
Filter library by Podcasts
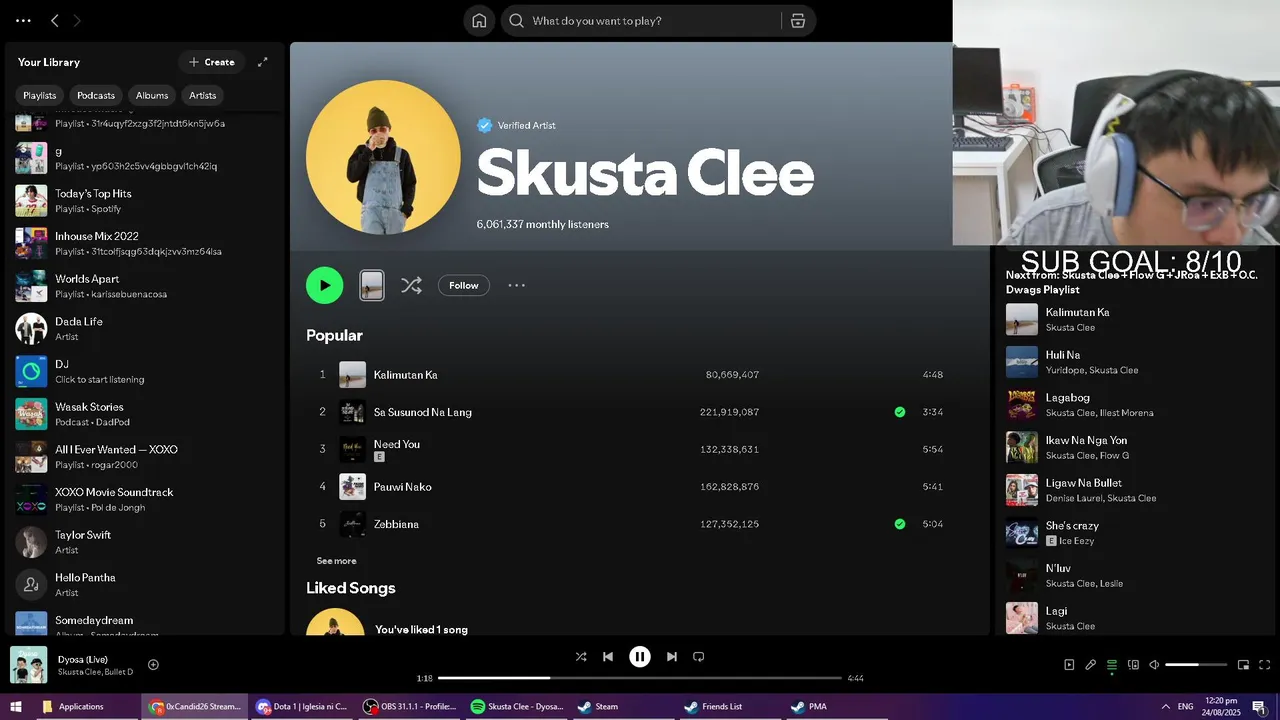[96, 95]
